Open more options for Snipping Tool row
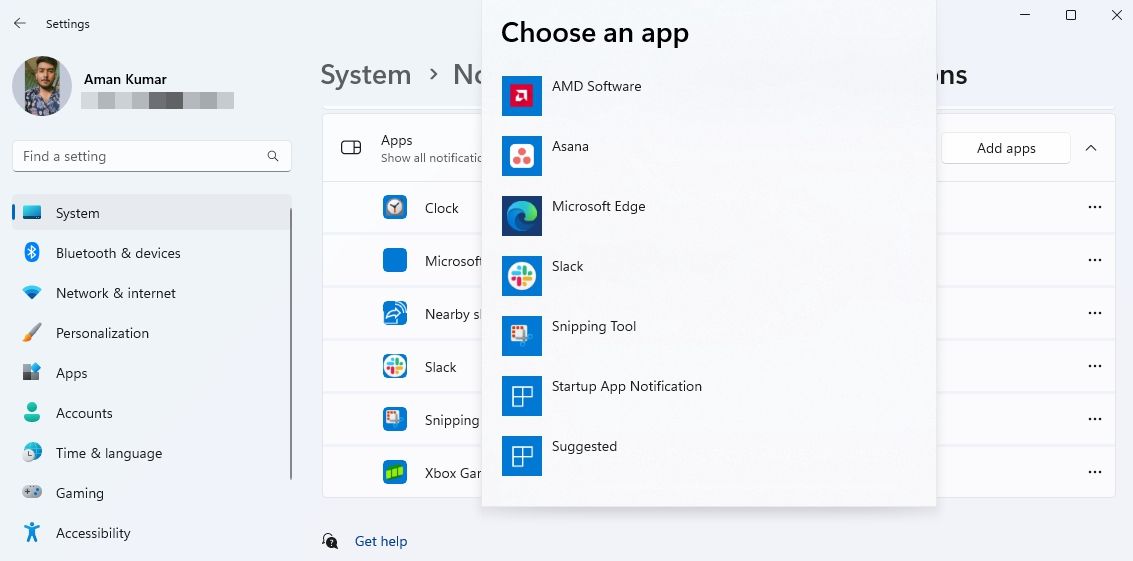The image size is (1133, 561). pyautogui.click(x=1095, y=419)
